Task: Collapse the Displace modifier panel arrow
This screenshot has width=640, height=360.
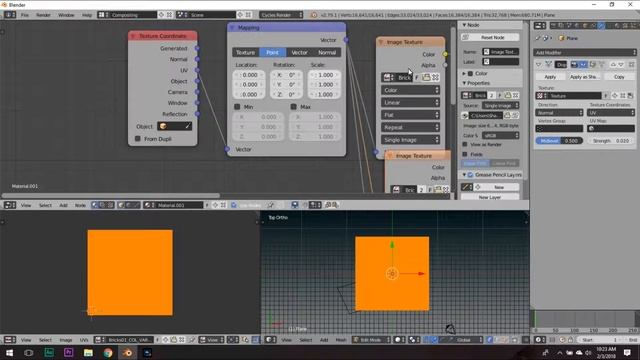Action: tap(538, 64)
